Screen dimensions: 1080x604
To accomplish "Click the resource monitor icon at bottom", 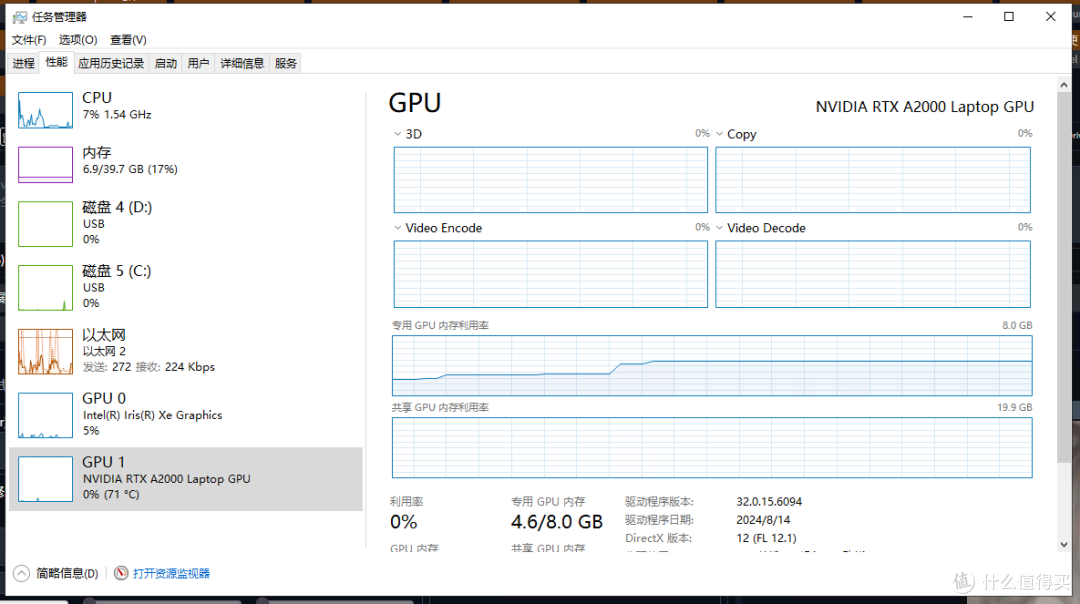I will pyautogui.click(x=121, y=573).
